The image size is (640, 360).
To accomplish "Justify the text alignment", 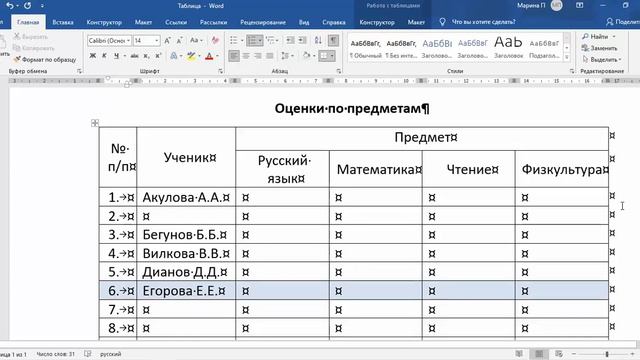I will click(x=269, y=56).
